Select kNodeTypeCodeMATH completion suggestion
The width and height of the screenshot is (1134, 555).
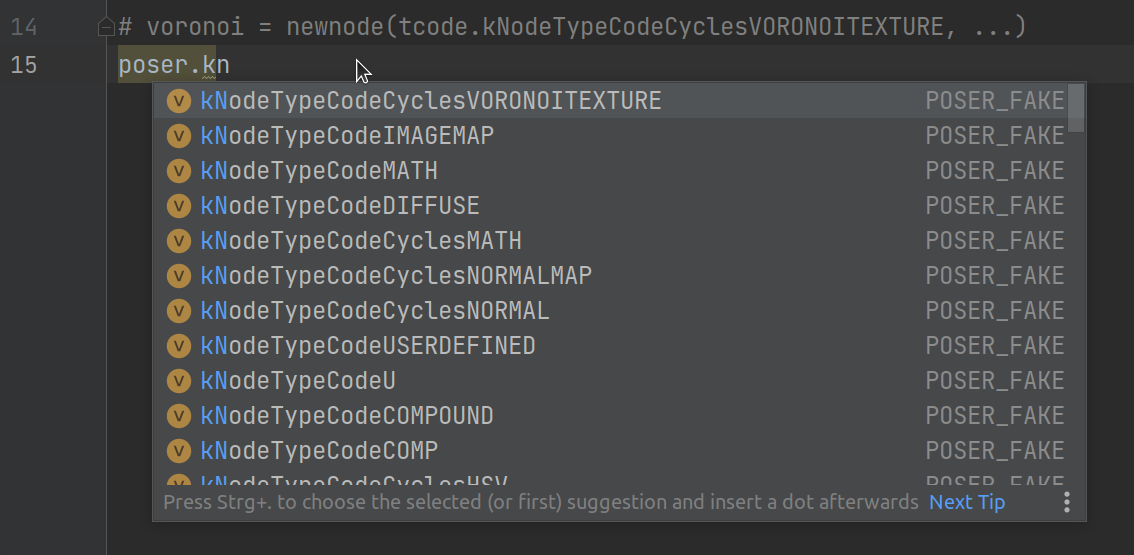(319, 171)
